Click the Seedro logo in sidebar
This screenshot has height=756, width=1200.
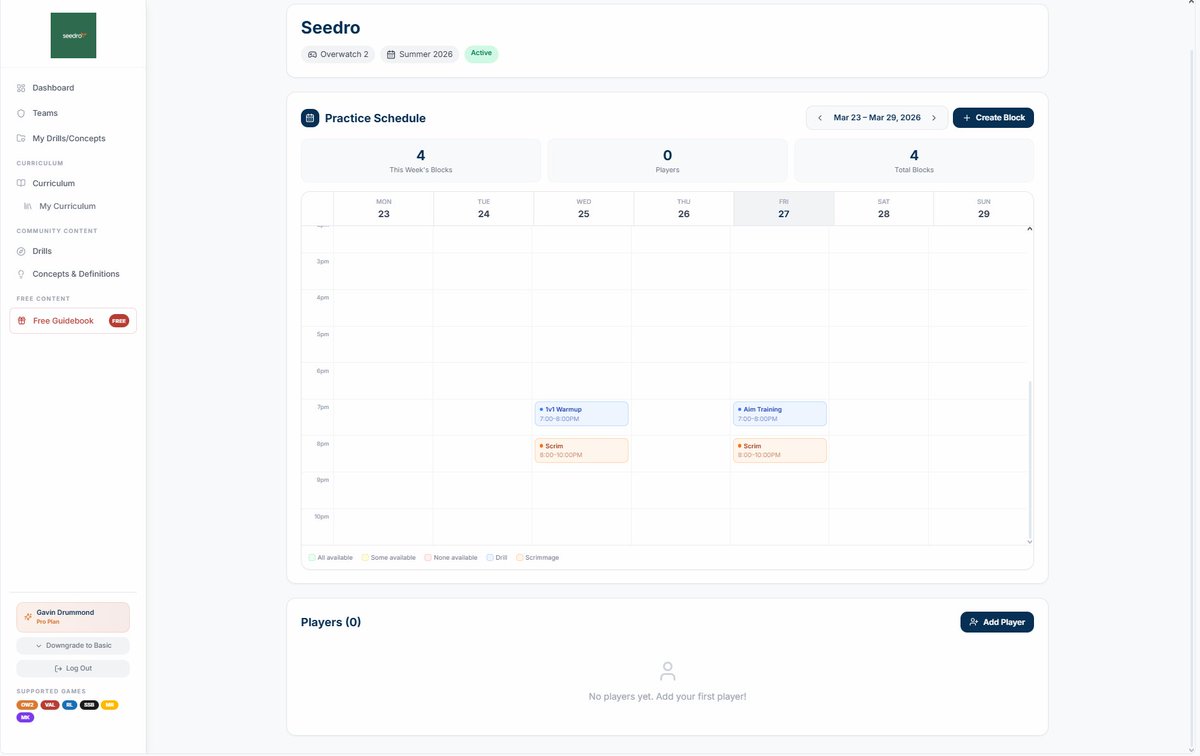click(73, 35)
